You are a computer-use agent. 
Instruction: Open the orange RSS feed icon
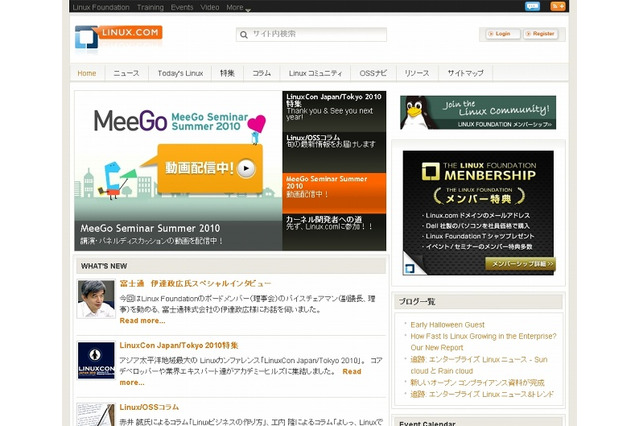tap(558, 6)
